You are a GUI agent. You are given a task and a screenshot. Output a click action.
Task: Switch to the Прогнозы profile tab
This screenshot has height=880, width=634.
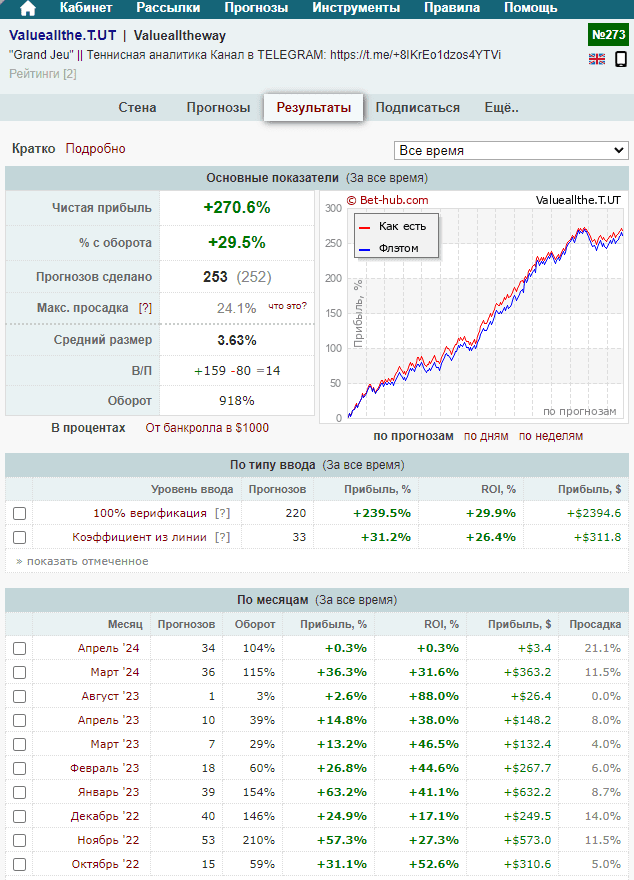[x=218, y=108]
